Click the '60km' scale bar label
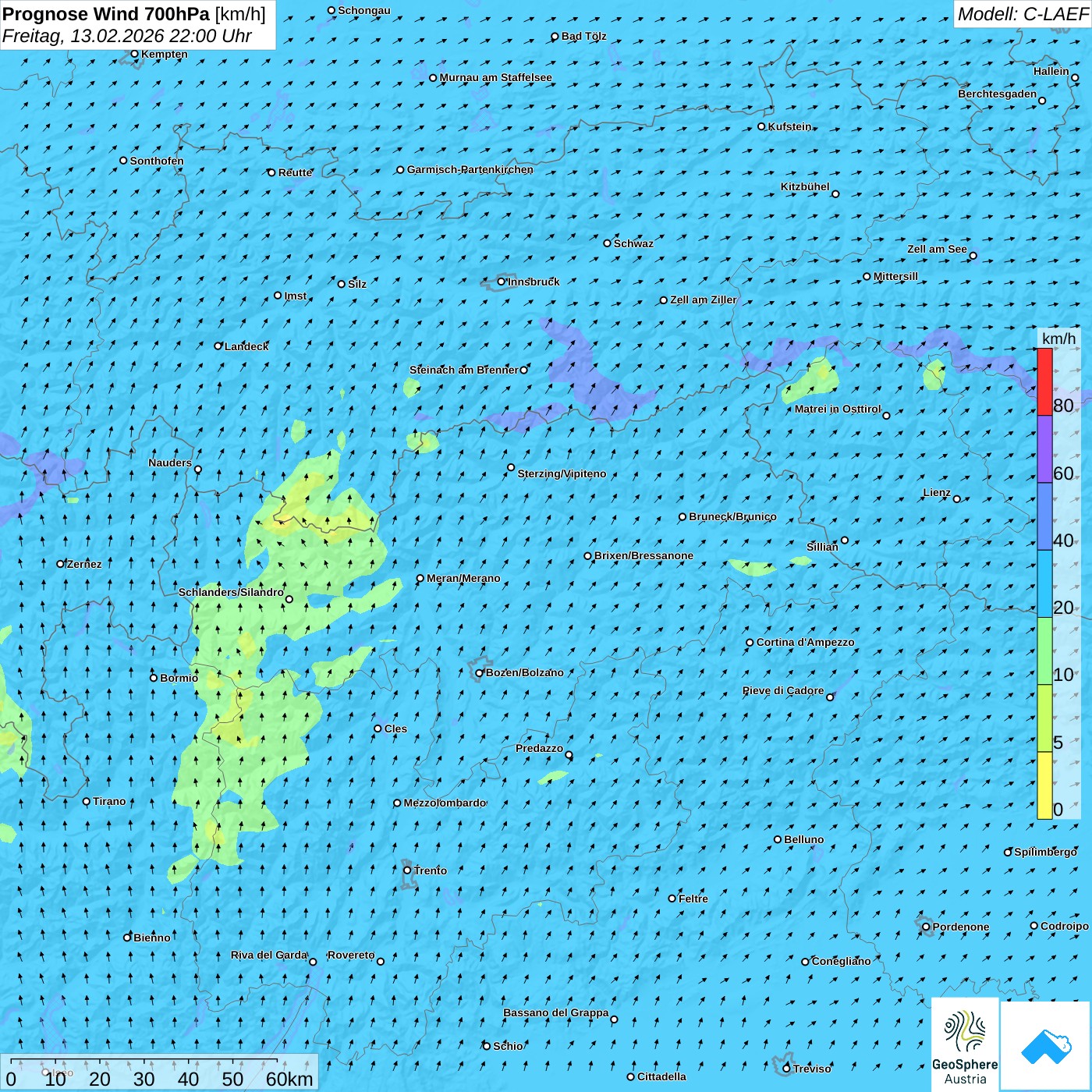Image resolution: width=1092 pixels, height=1092 pixels. [x=289, y=1079]
